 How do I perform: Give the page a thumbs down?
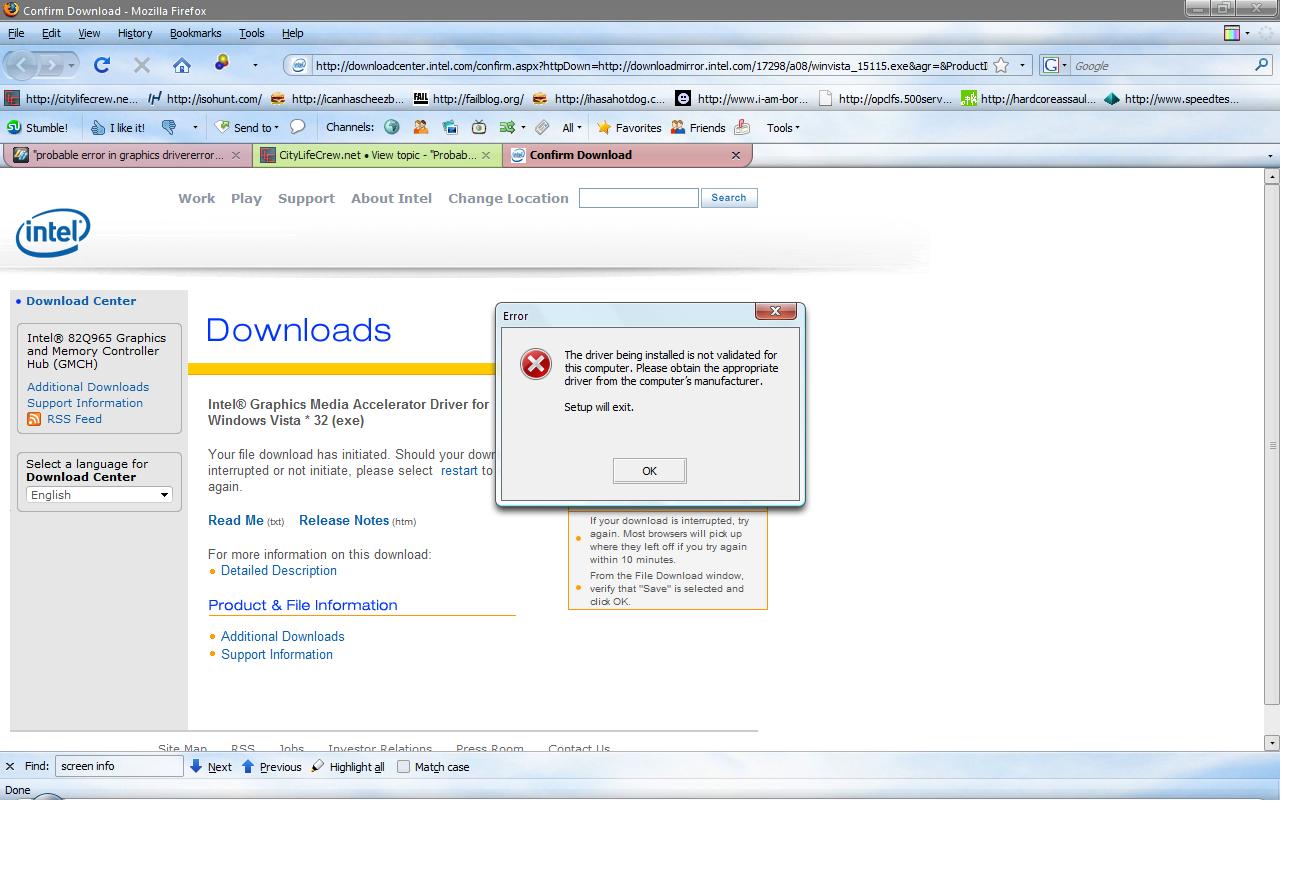click(168, 128)
